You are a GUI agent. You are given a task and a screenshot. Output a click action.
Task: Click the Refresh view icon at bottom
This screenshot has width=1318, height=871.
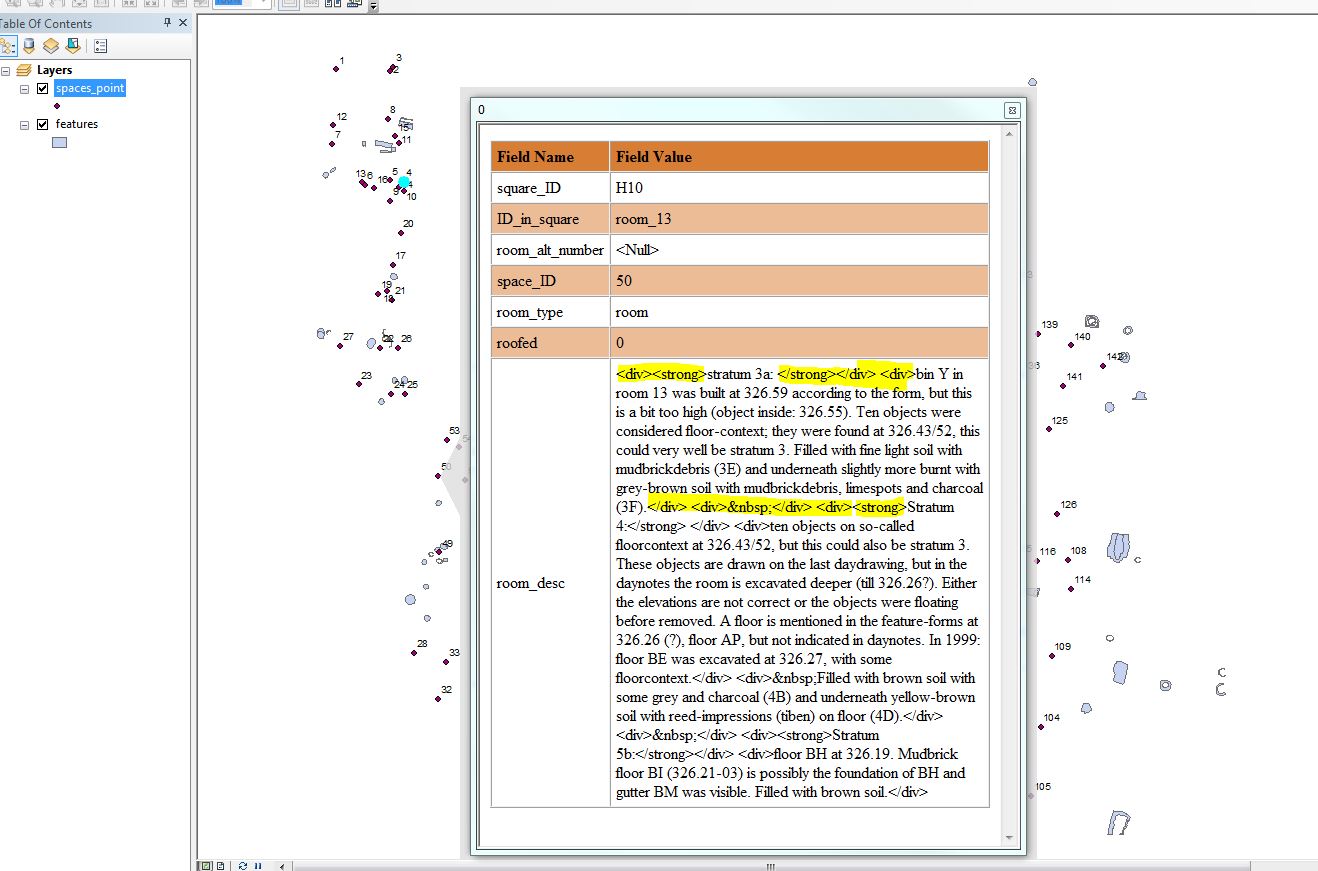click(242, 865)
